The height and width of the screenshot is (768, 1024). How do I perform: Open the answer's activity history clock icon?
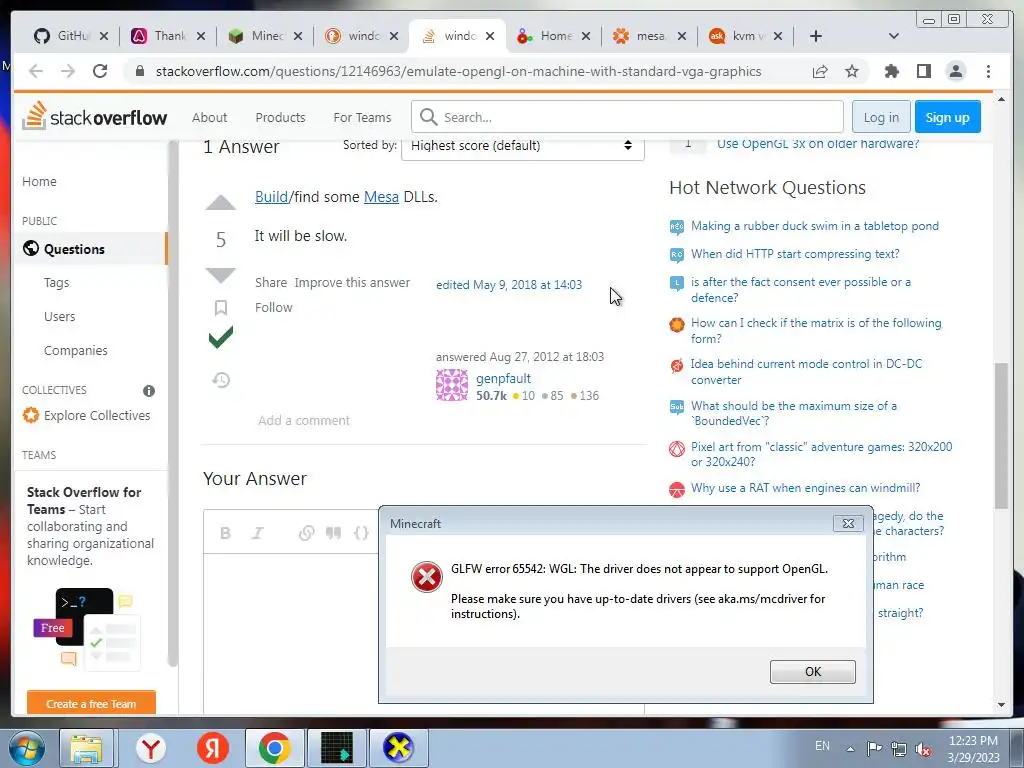[x=221, y=379]
